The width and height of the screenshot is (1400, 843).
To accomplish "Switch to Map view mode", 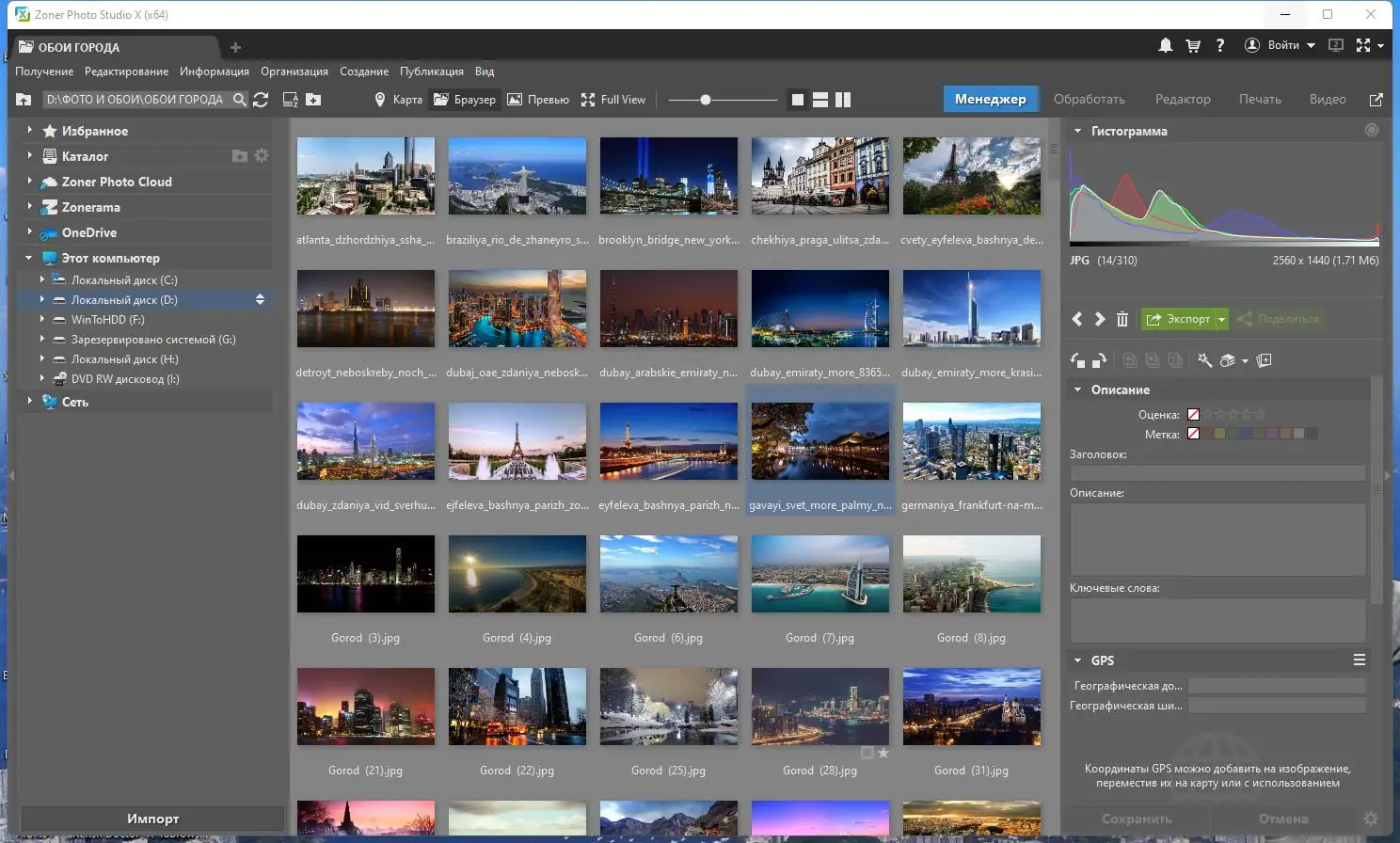I will (x=398, y=100).
